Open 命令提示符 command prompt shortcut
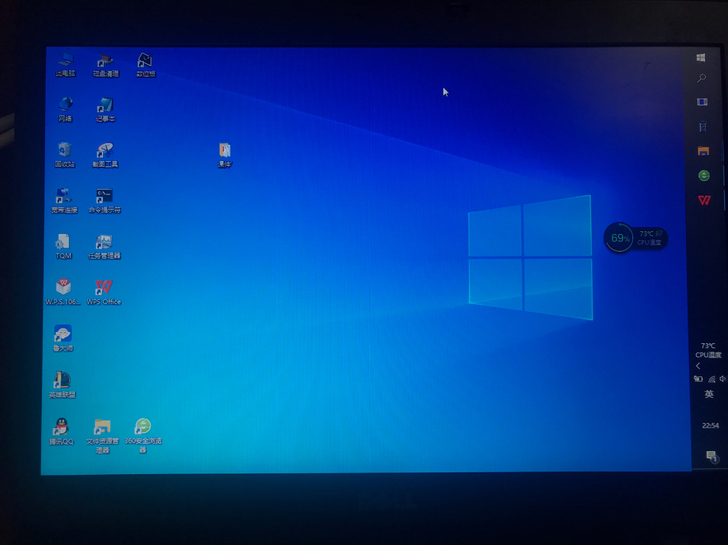Viewport: 728px width, 545px height. click(104, 197)
